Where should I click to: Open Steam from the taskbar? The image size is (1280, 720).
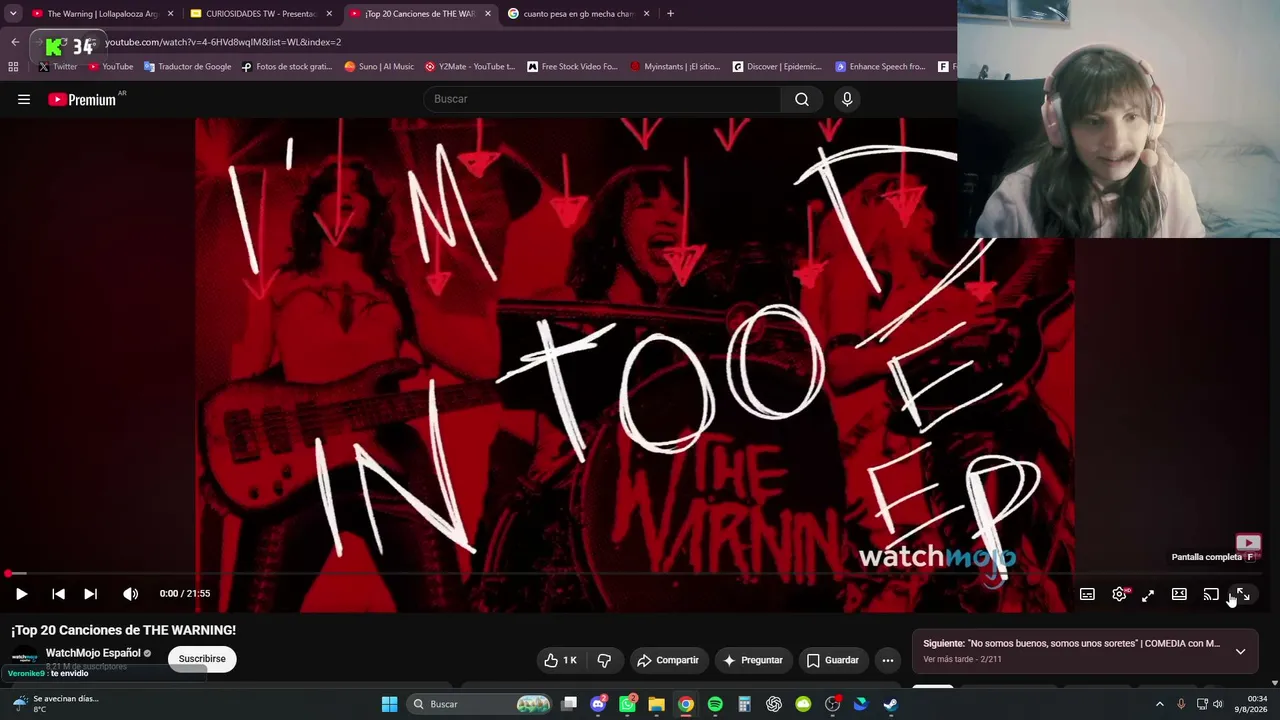tap(890, 704)
